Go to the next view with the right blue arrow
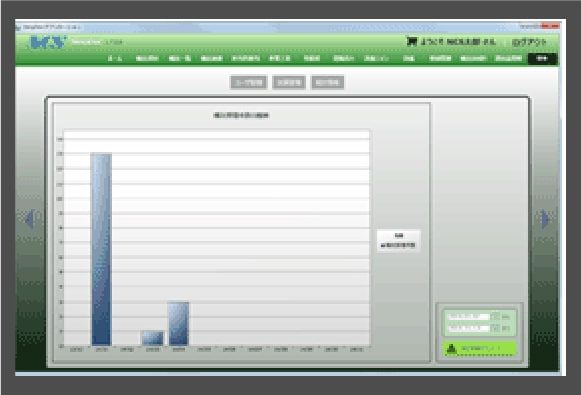 coord(545,219)
